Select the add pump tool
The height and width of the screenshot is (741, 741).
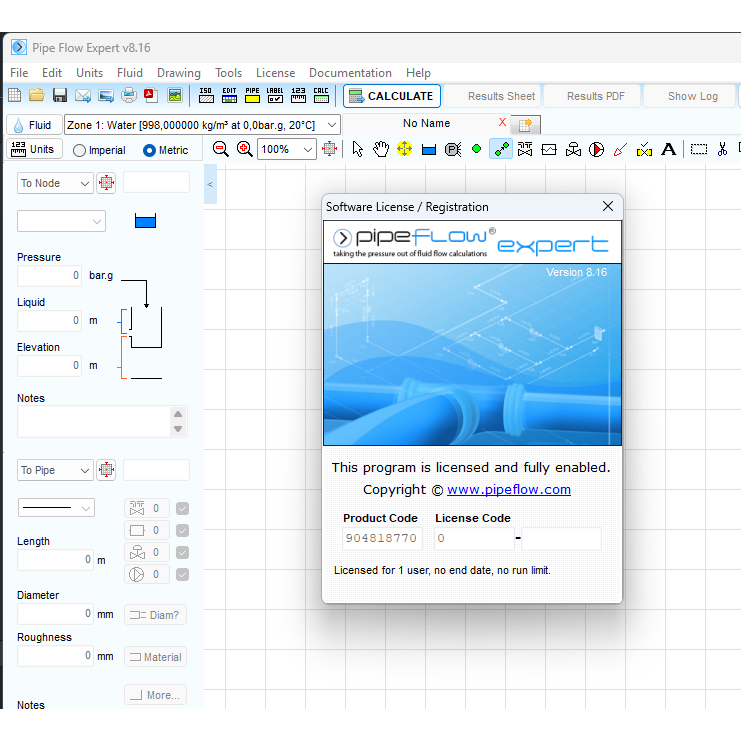596,149
